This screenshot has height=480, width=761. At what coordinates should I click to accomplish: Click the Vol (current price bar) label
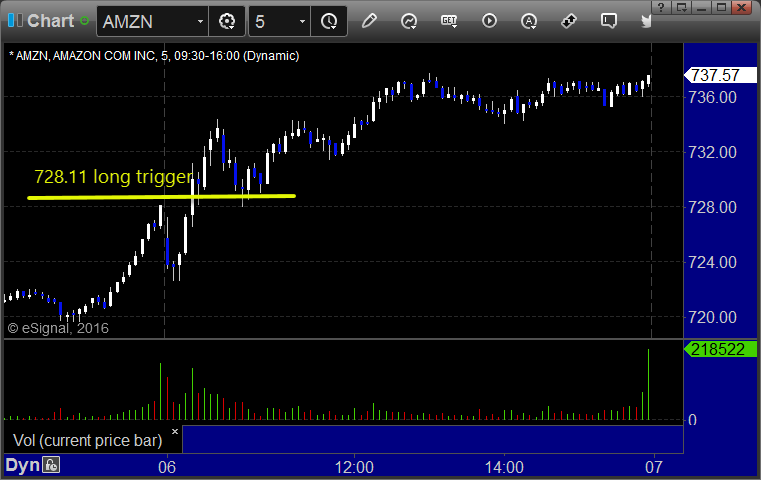coord(87,440)
